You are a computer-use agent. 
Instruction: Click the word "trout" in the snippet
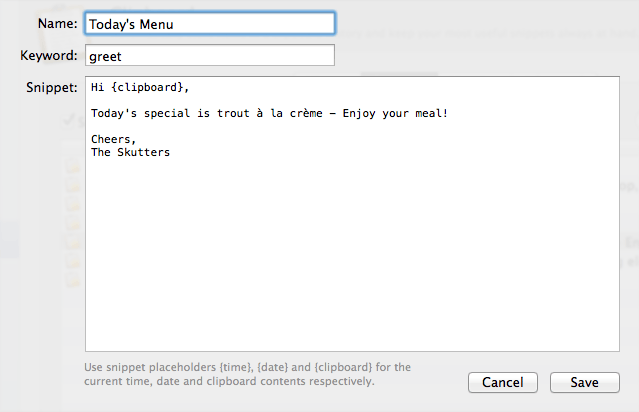click(x=234, y=113)
